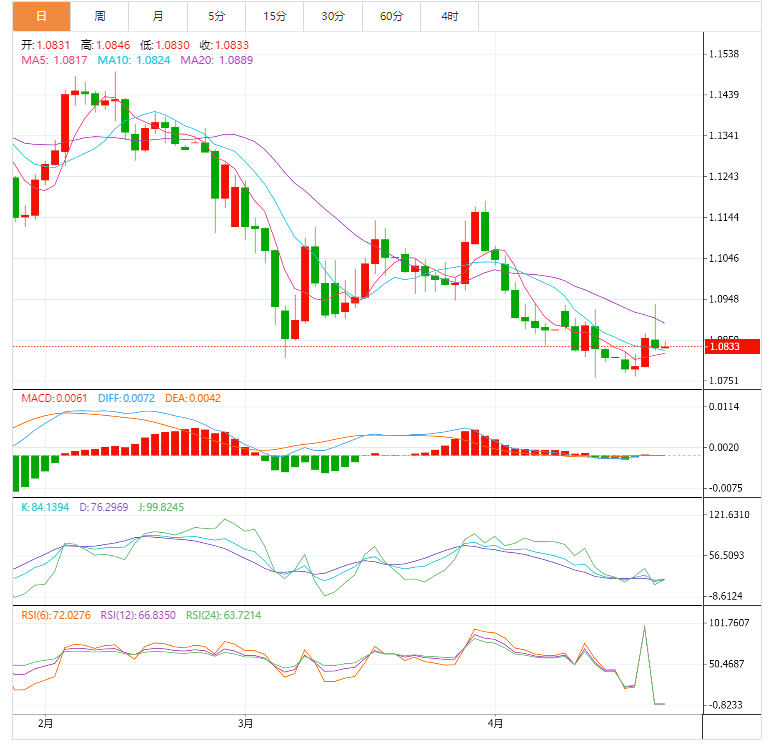This screenshot has height=749, width=770.
Task: Switch to the monthly 月 tab
Action: click(158, 16)
